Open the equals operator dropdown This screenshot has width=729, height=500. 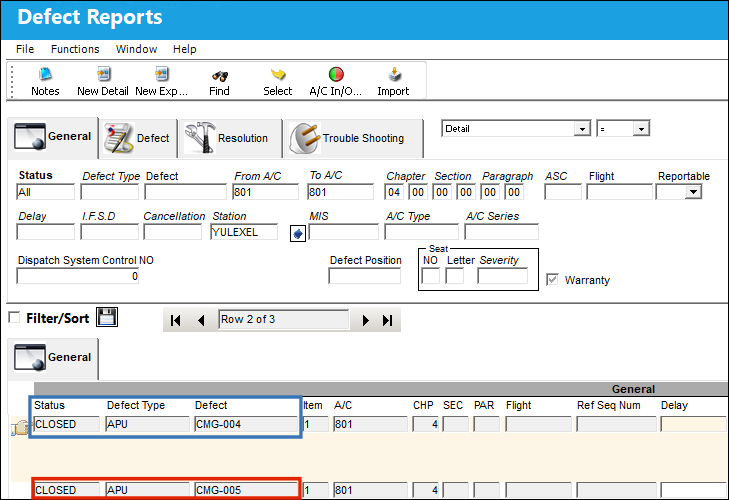point(641,129)
